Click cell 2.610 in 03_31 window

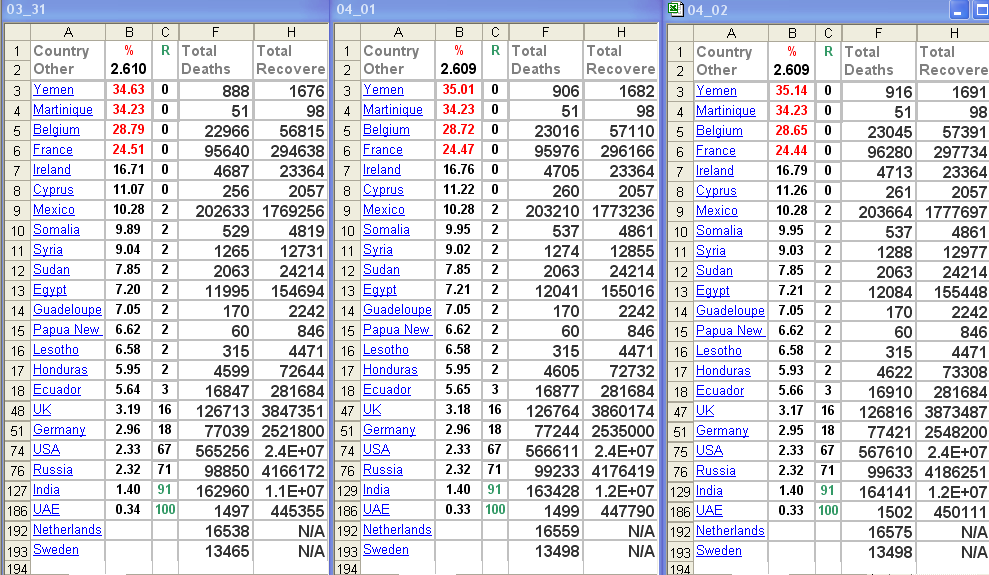click(x=128, y=69)
